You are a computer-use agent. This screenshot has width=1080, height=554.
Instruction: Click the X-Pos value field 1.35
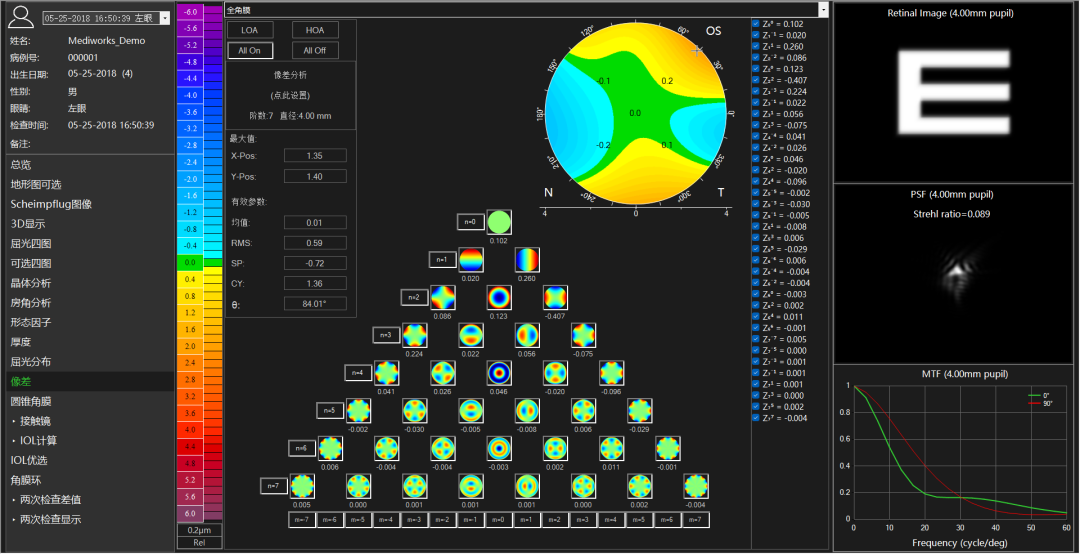(315, 156)
